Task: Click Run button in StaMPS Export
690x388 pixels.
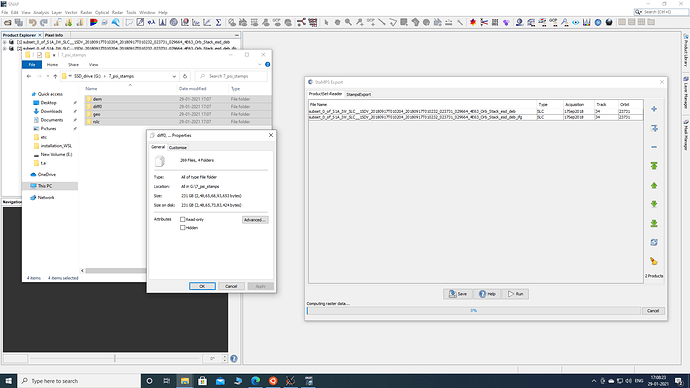Action: [515, 294]
